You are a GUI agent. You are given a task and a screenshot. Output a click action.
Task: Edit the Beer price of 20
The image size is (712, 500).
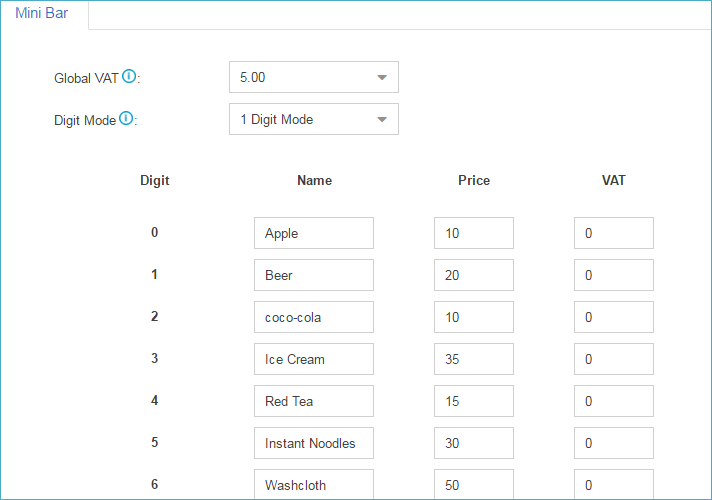click(473, 275)
